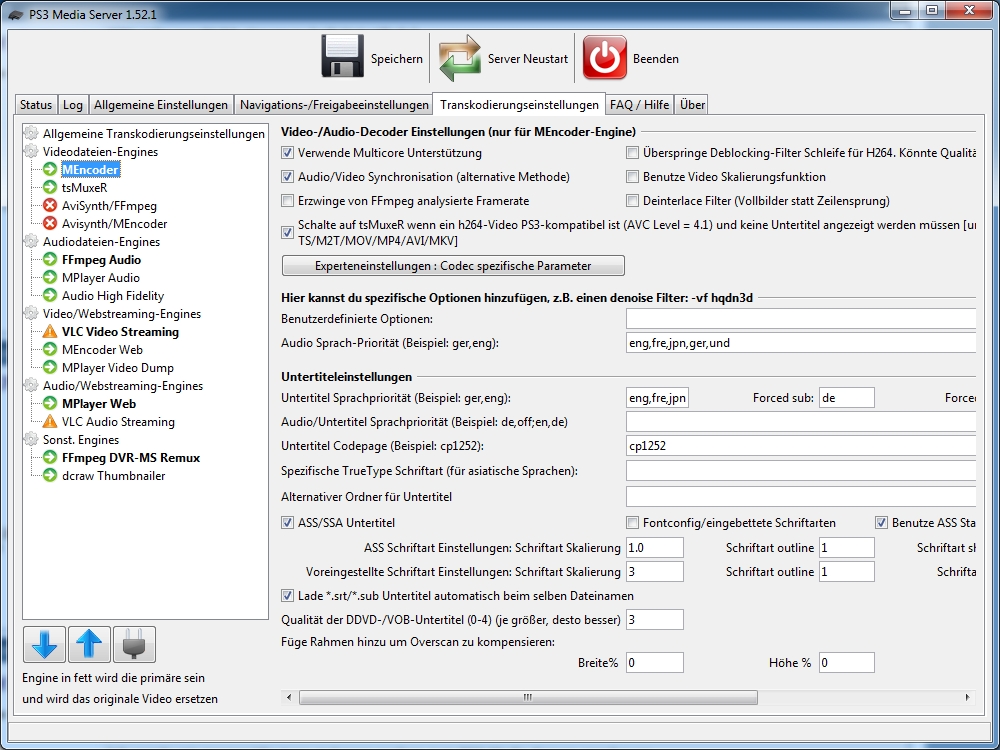Move engine down with blue arrow button

click(44, 645)
